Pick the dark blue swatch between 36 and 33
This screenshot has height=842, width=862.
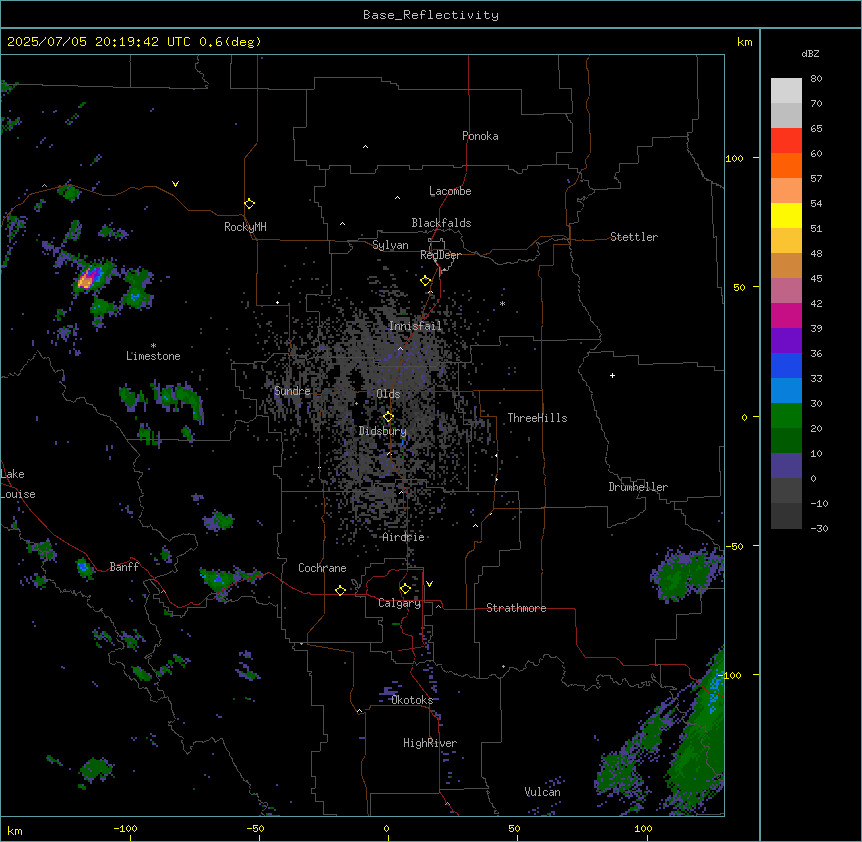[786, 365]
